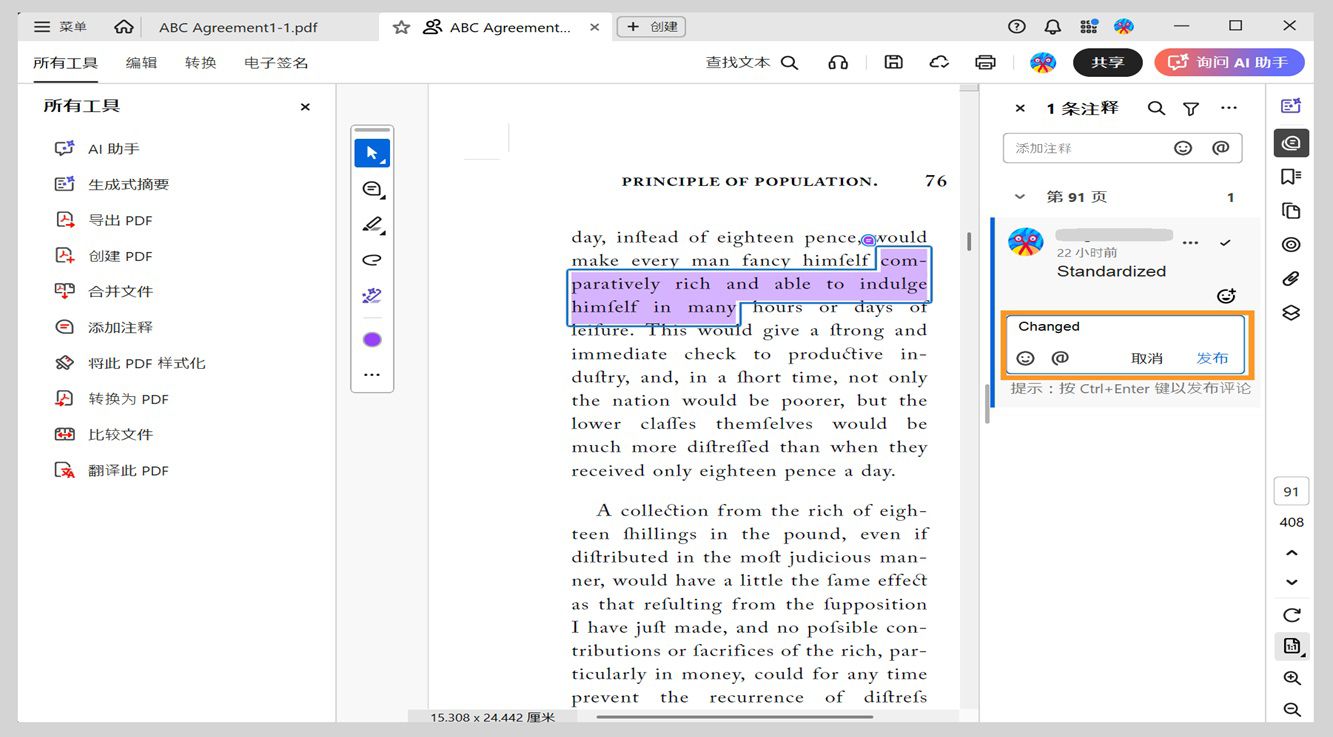Open the 菜单 hamburger menu

pyautogui.click(x=60, y=27)
